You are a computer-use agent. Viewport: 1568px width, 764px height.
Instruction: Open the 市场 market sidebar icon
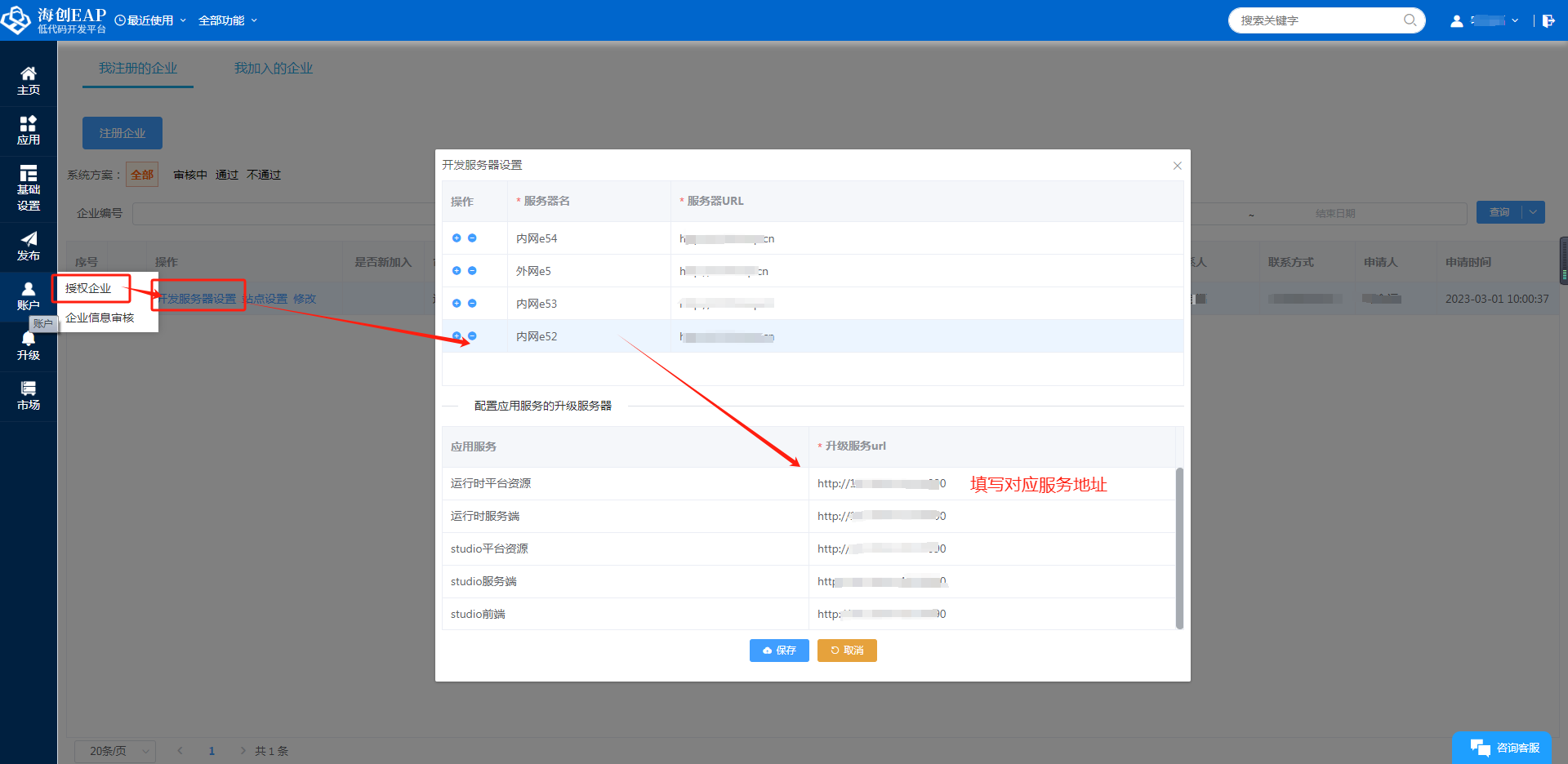28,395
